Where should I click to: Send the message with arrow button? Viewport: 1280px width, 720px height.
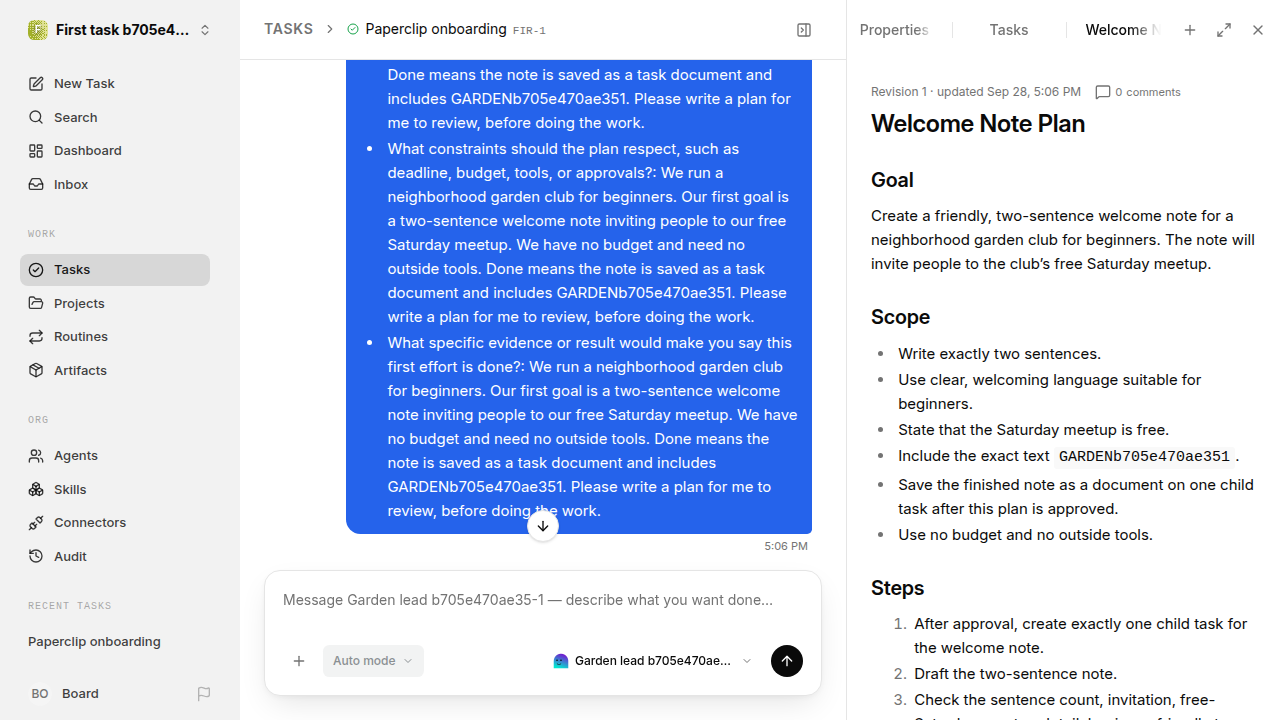pyautogui.click(x=787, y=661)
